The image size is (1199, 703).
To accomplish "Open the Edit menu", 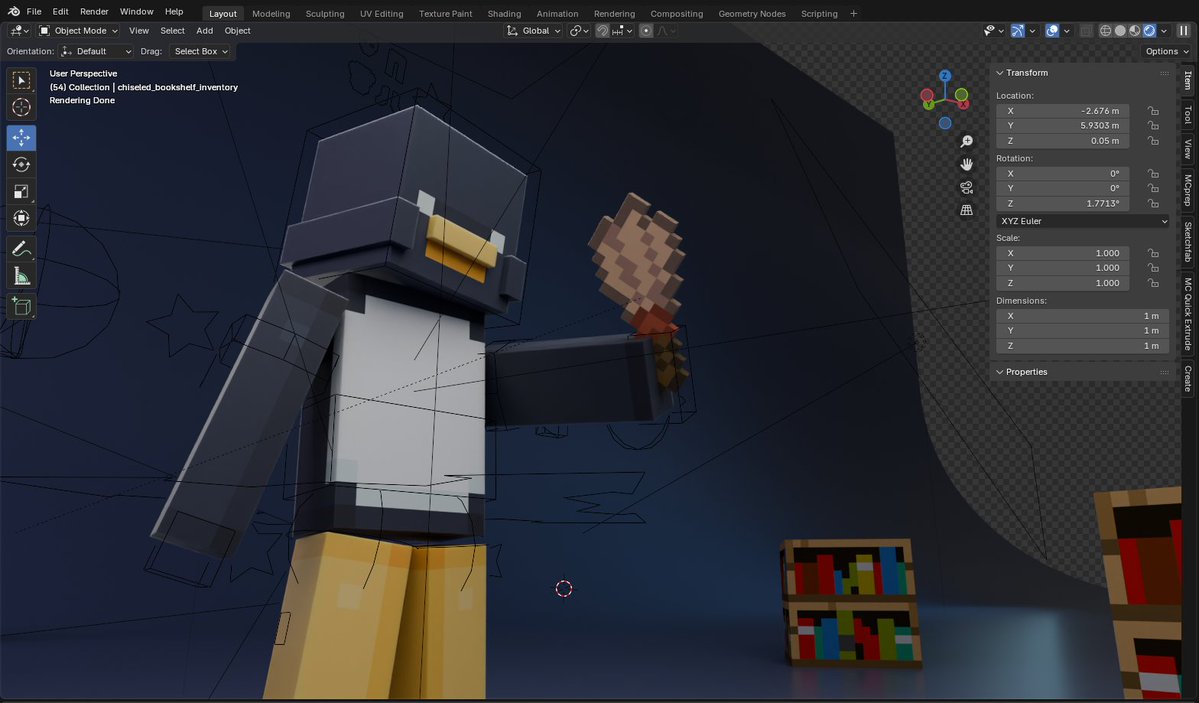I will coord(60,11).
